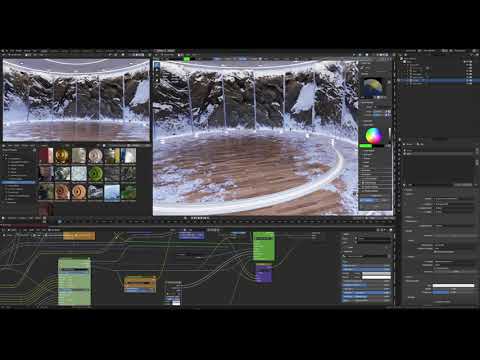The width and height of the screenshot is (480, 360).
Task: Pick the green torus material thumbnail
Action: click(95, 174)
